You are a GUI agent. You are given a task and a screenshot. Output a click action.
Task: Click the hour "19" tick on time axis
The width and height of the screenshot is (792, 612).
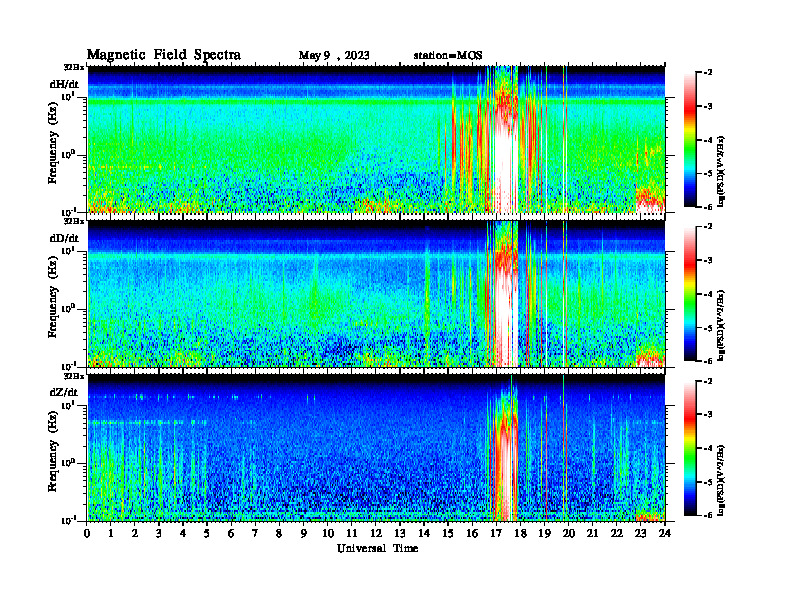click(544, 534)
